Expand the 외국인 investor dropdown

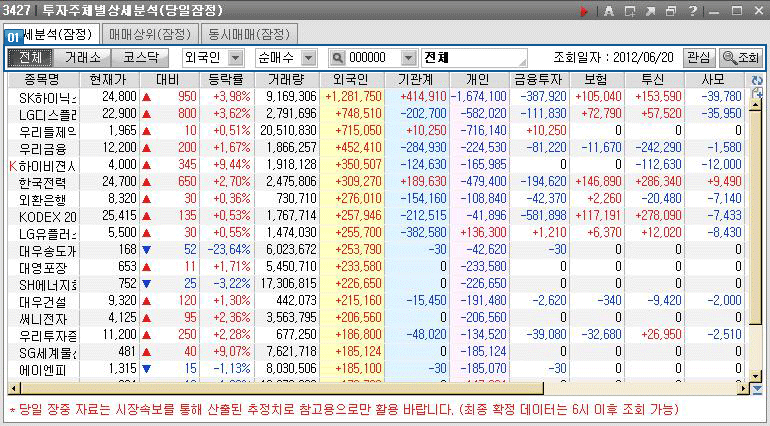236,57
